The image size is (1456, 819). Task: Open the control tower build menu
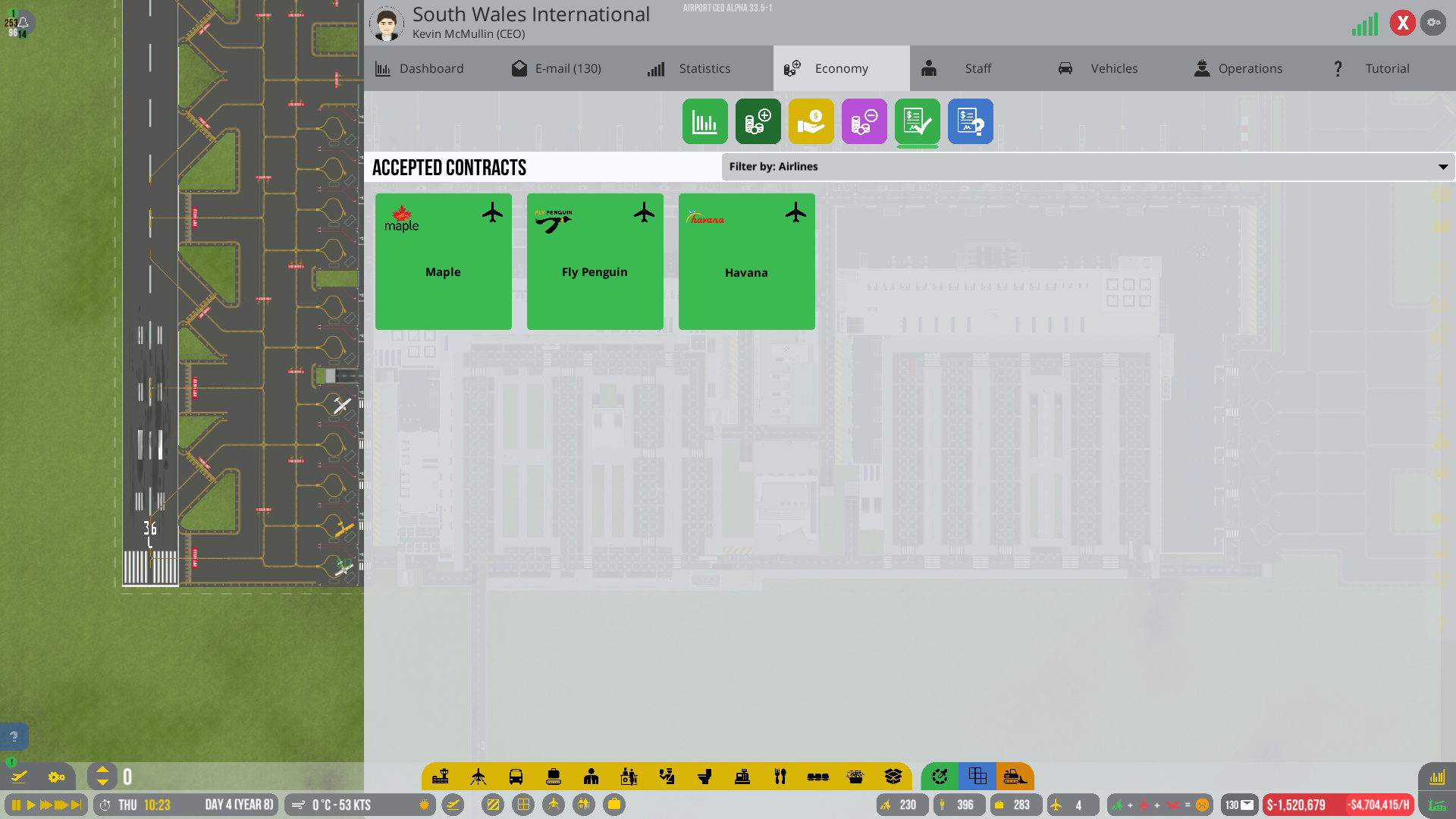tap(441, 777)
